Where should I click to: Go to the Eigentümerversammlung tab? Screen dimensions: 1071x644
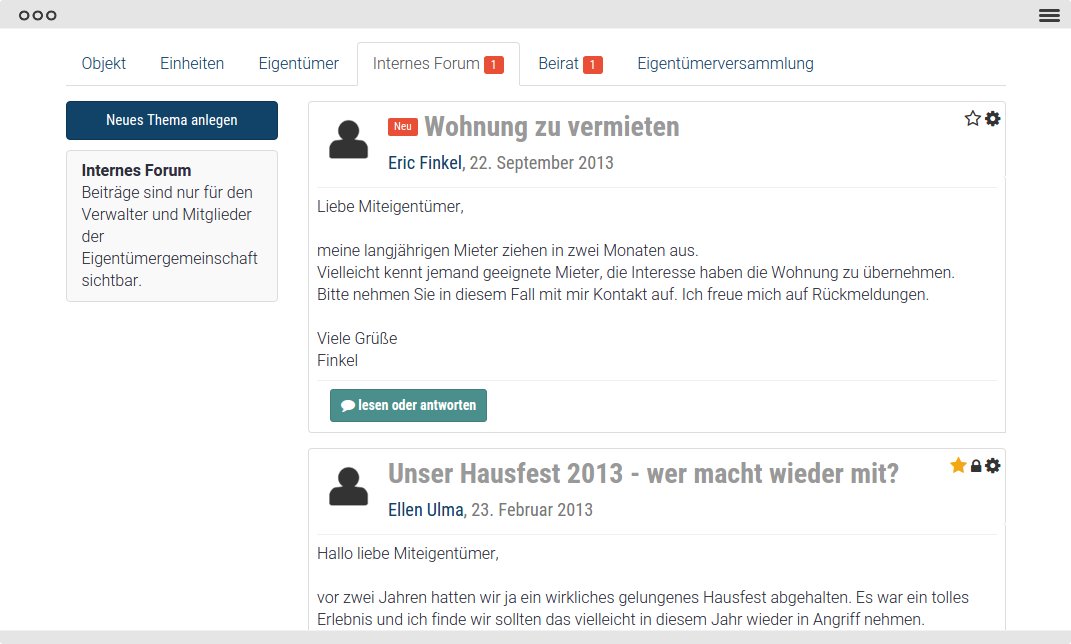click(725, 64)
